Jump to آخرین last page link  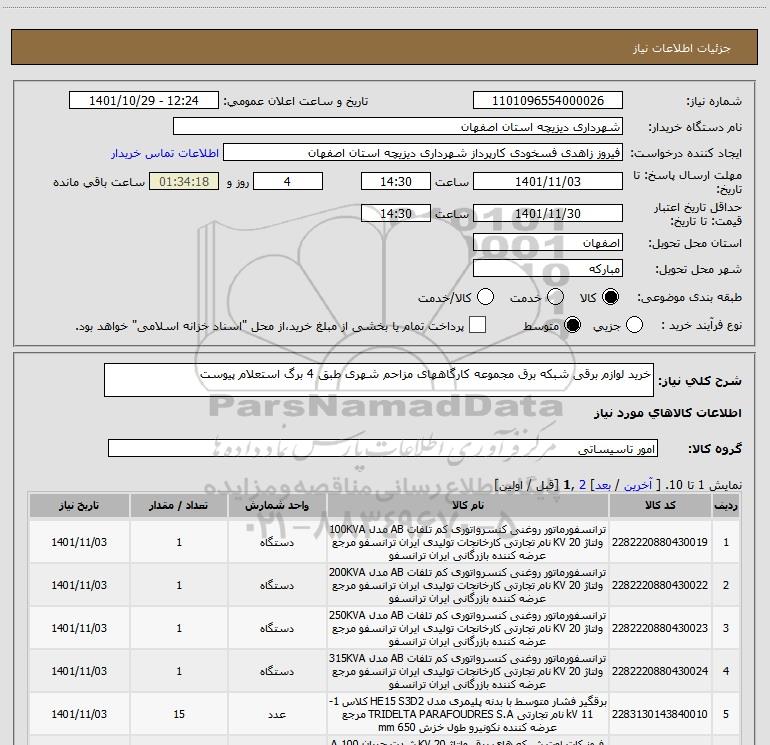click(x=638, y=485)
